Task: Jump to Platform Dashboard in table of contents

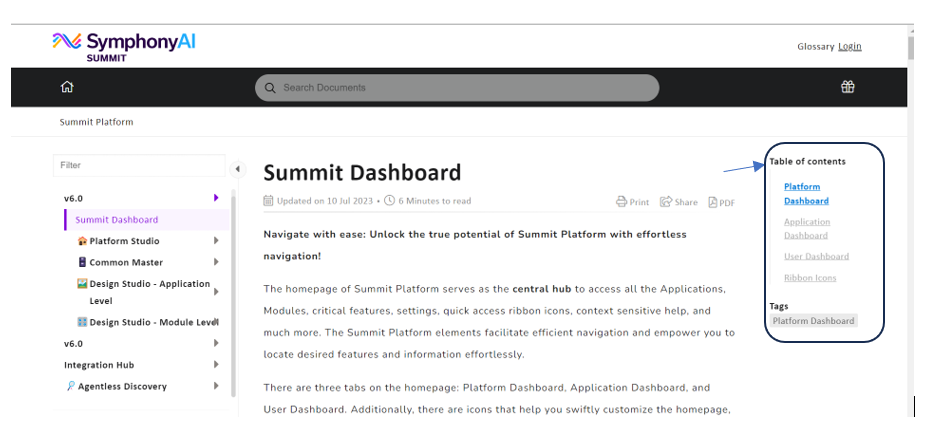Action: coord(806,193)
